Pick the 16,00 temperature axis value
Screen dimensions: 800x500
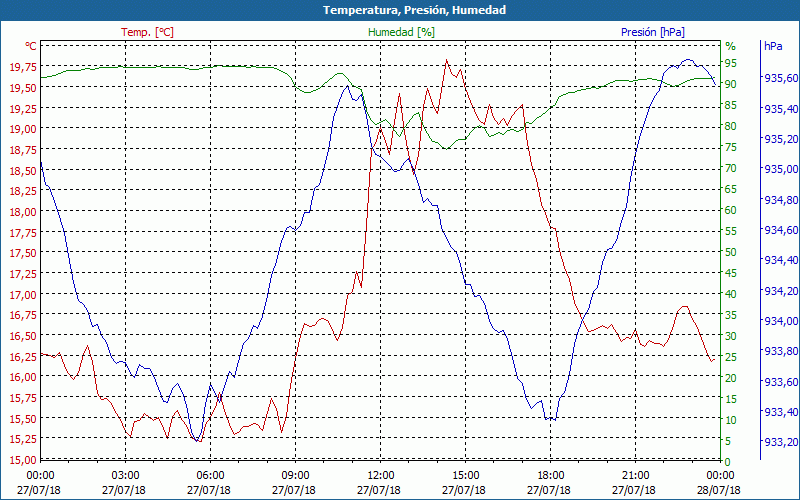click(23, 378)
